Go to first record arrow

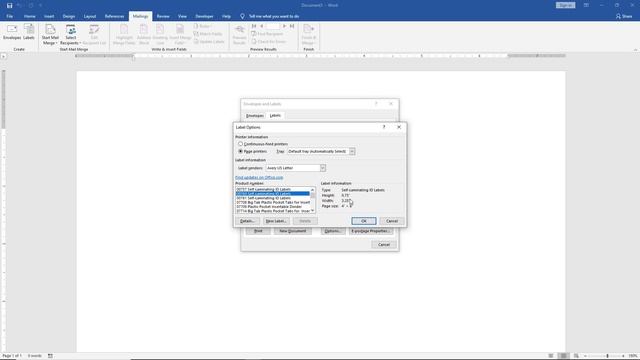pos(254,26)
